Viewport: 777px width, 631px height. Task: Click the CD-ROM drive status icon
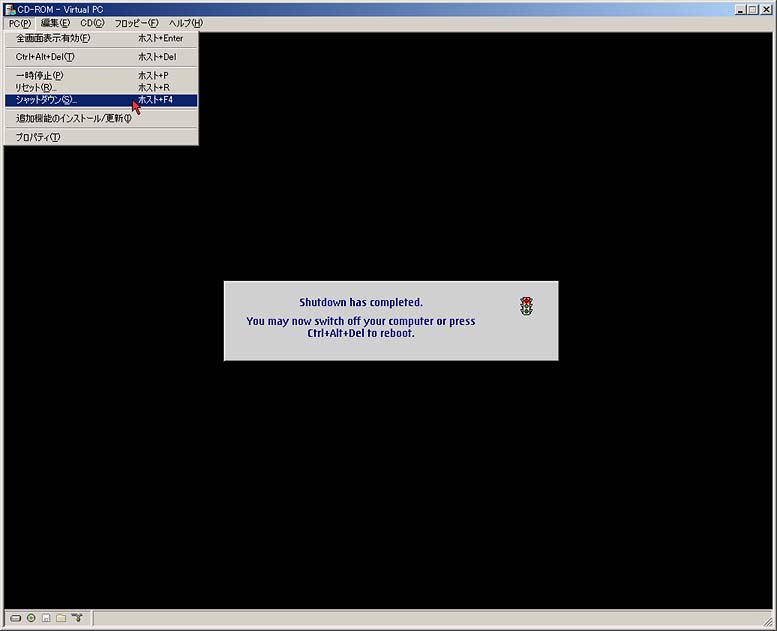(x=31, y=618)
